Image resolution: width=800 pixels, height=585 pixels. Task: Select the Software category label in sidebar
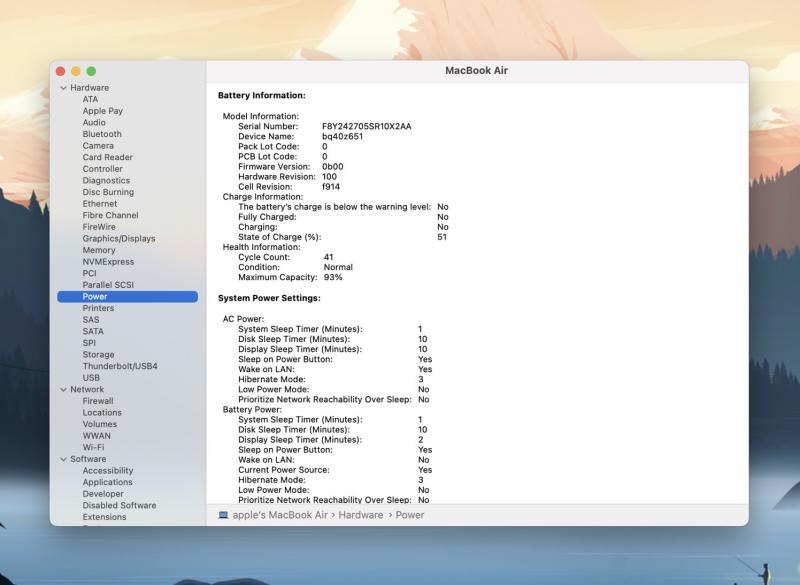(88, 460)
